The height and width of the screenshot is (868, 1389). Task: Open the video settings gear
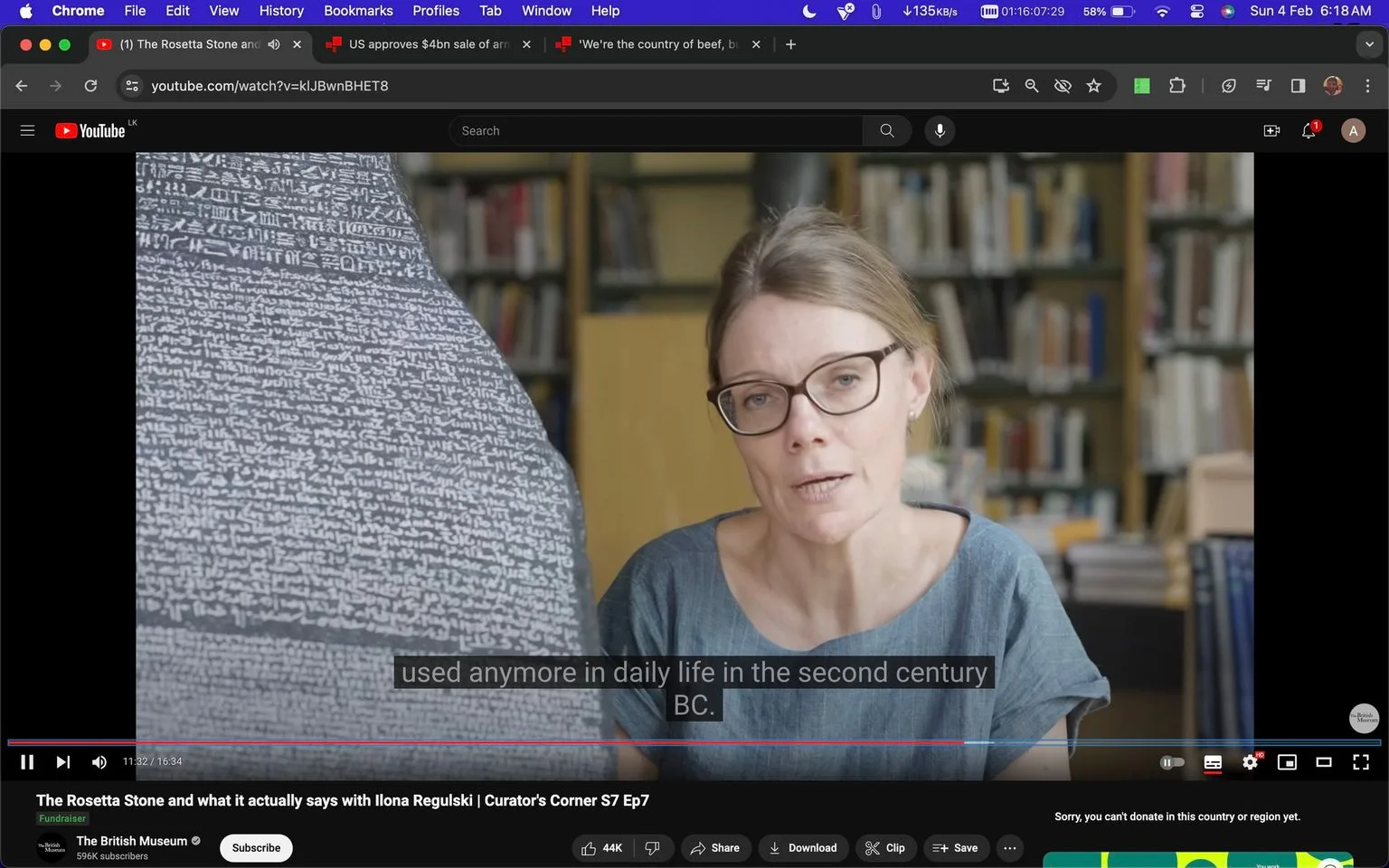[x=1250, y=762]
